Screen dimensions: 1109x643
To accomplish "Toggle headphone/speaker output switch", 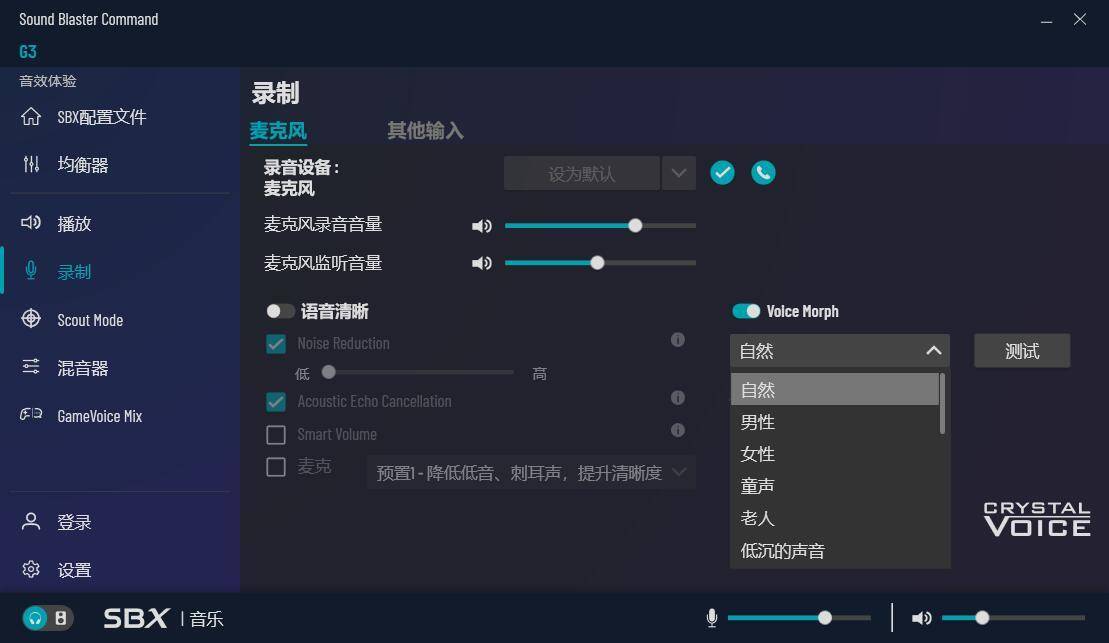I will tap(47, 618).
